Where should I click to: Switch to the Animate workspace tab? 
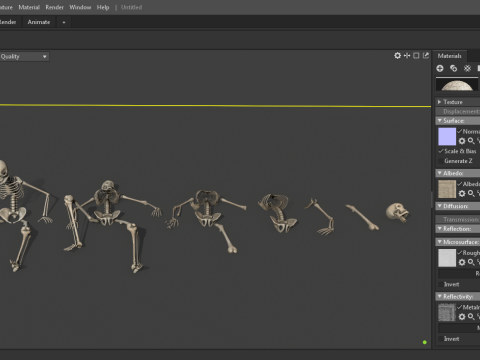(39, 22)
